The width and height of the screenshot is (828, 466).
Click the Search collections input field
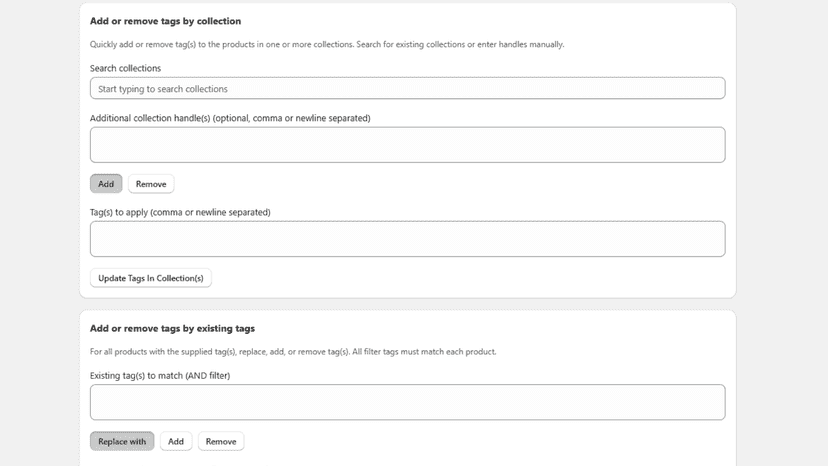pos(407,88)
